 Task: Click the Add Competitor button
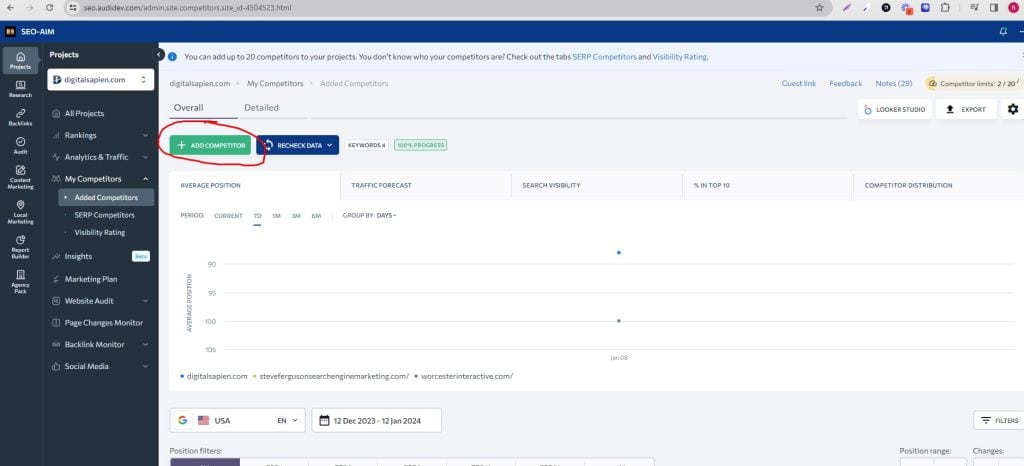click(210, 145)
